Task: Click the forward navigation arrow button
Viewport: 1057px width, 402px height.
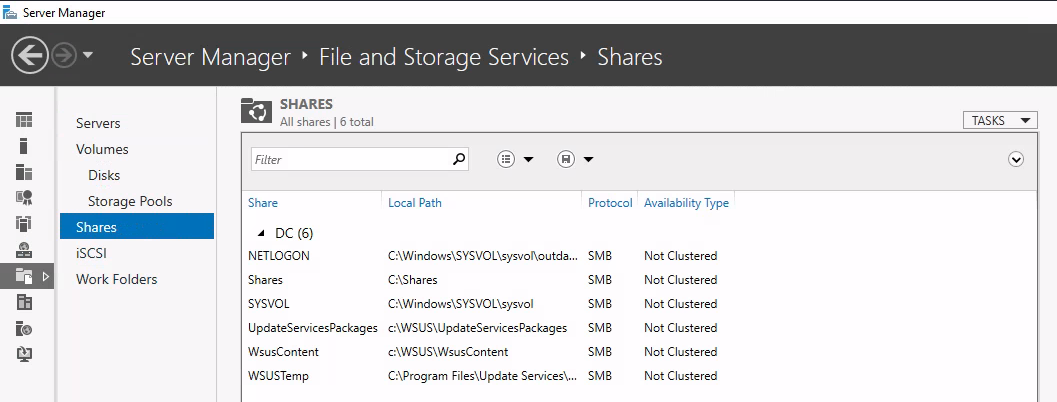Action: 64,56
